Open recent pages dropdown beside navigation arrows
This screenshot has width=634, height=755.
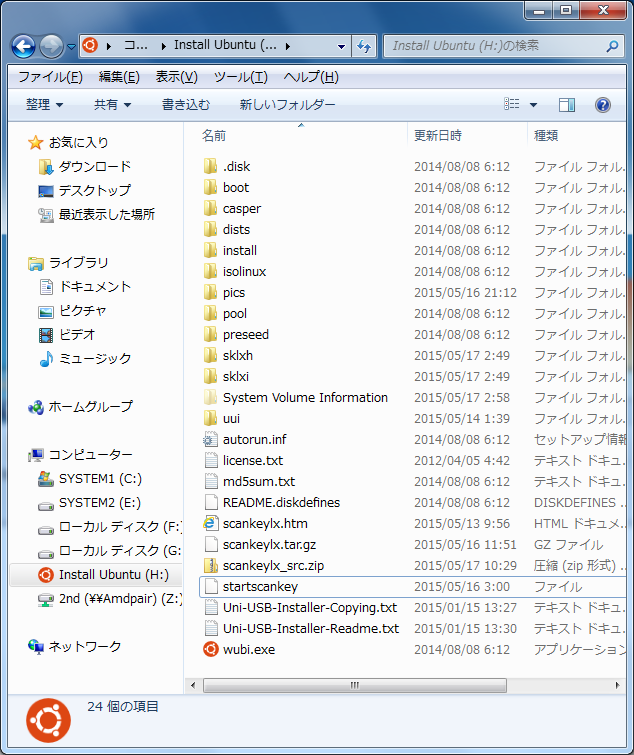[71, 47]
